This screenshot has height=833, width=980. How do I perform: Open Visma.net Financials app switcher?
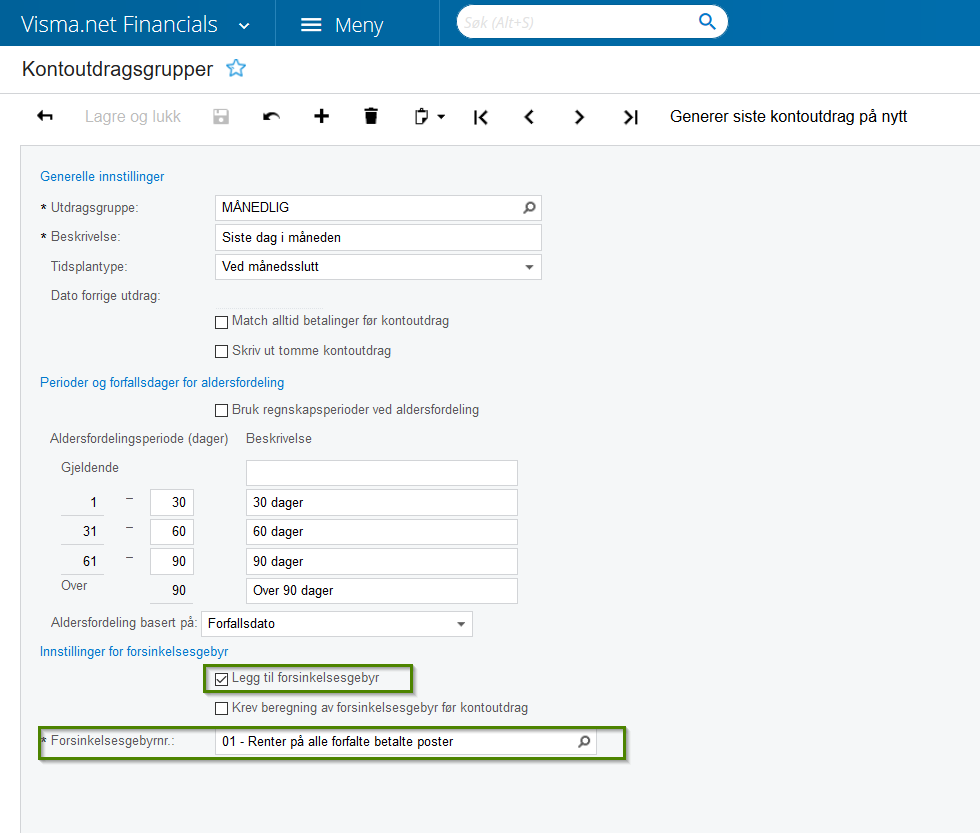coord(136,24)
